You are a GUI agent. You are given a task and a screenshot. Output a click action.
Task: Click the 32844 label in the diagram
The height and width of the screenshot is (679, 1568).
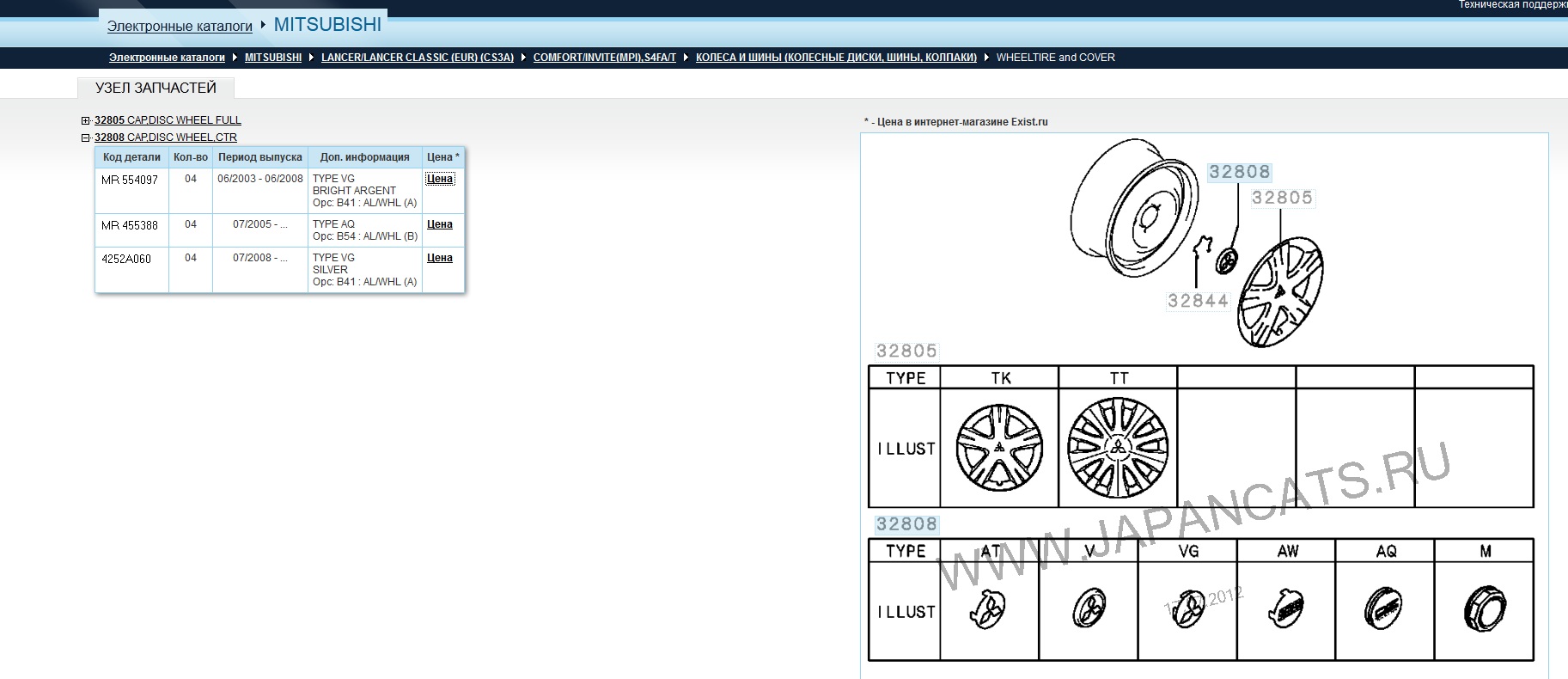click(x=1198, y=301)
